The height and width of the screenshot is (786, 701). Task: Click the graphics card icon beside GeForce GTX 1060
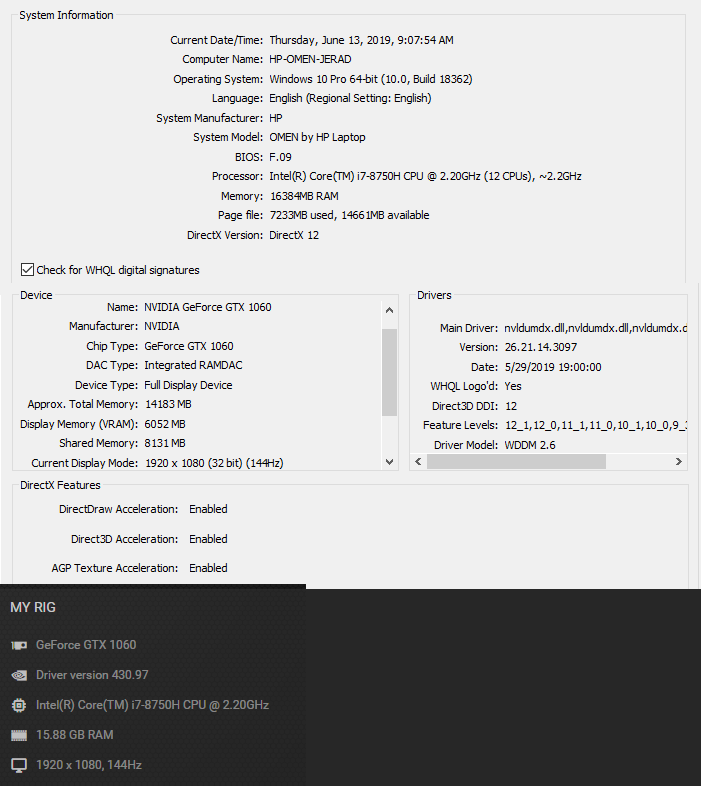point(19,645)
